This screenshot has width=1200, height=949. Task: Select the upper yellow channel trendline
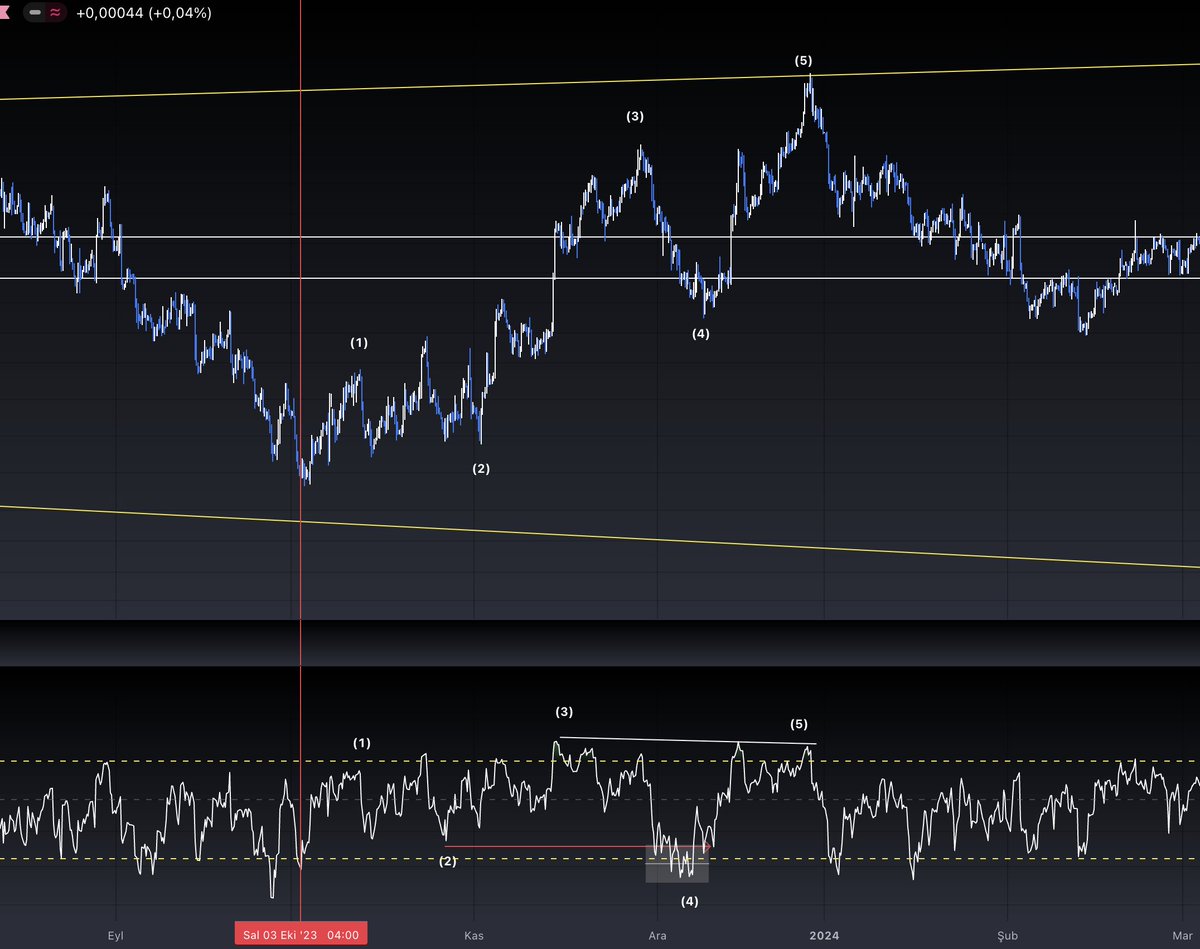600,81
